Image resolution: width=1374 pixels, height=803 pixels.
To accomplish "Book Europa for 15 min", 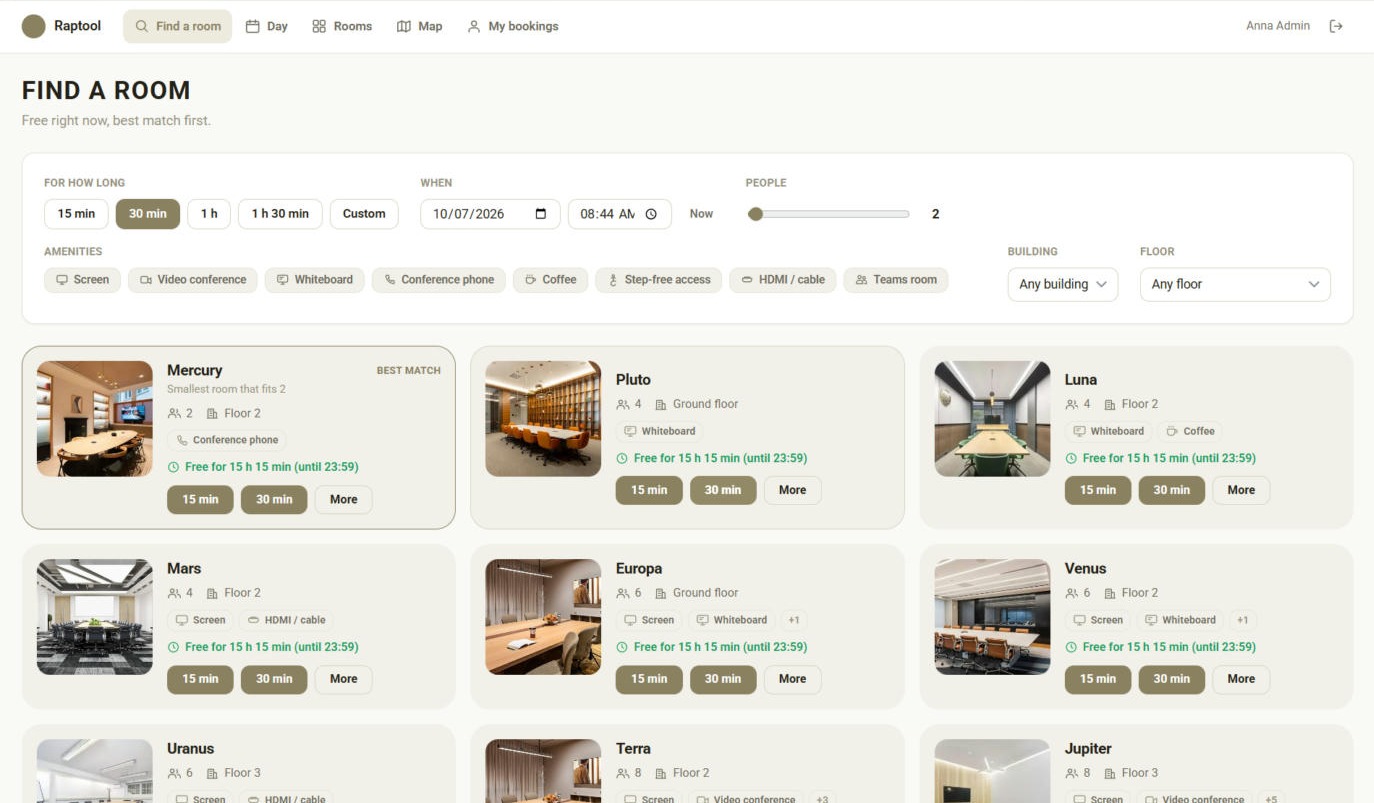I will pyautogui.click(x=649, y=679).
